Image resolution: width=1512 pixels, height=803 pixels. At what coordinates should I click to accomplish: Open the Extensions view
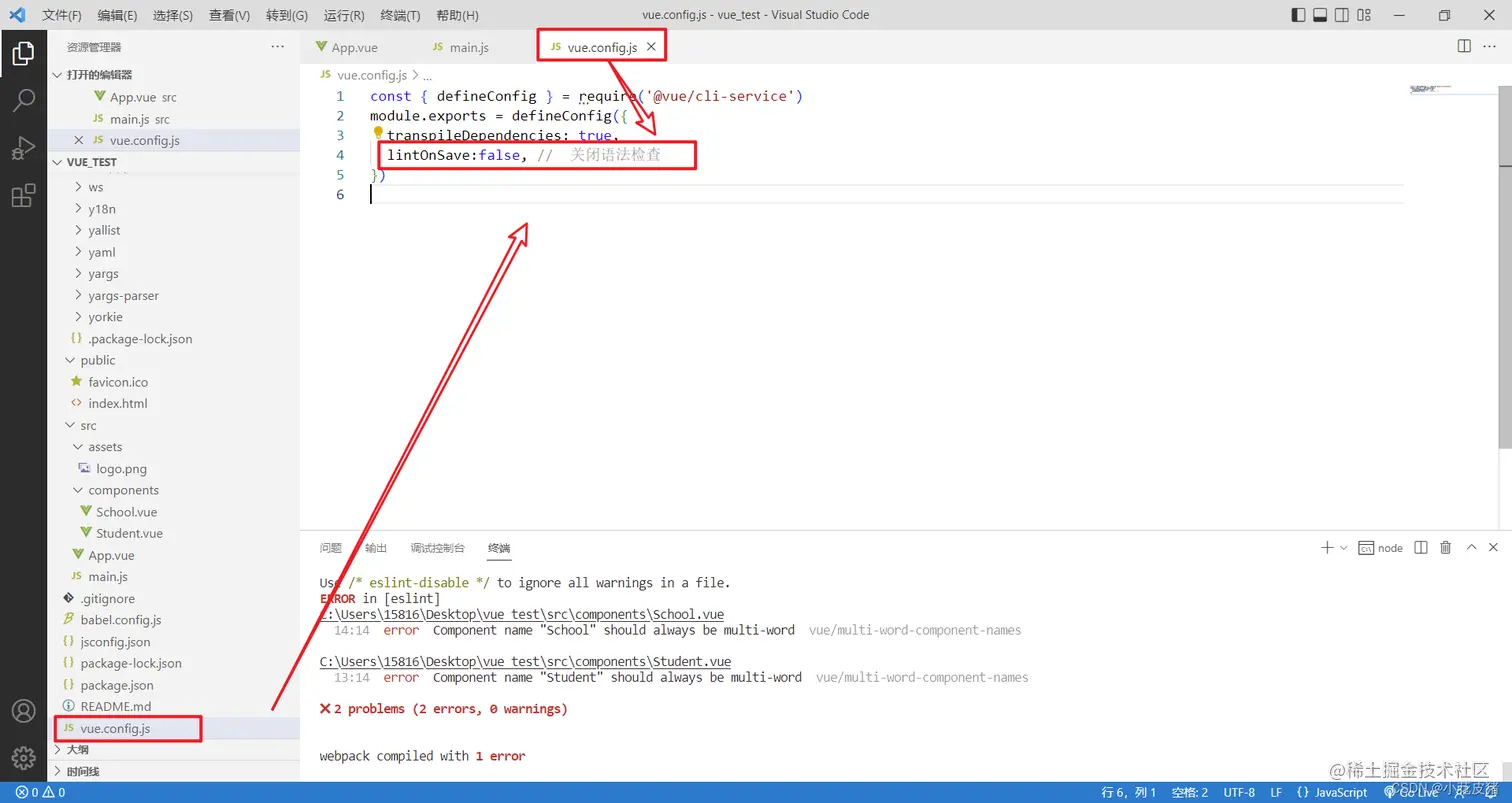pyautogui.click(x=23, y=196)
